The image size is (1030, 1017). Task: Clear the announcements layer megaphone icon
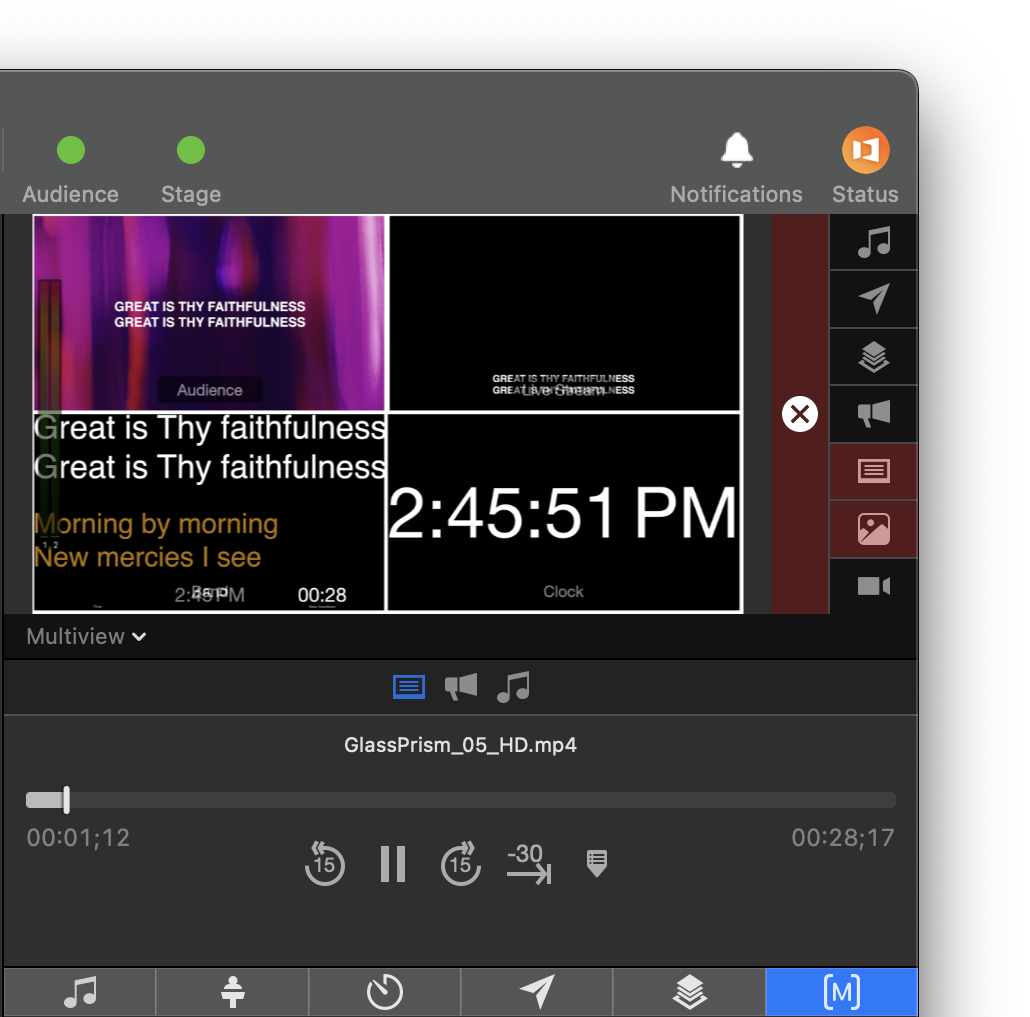873,414
